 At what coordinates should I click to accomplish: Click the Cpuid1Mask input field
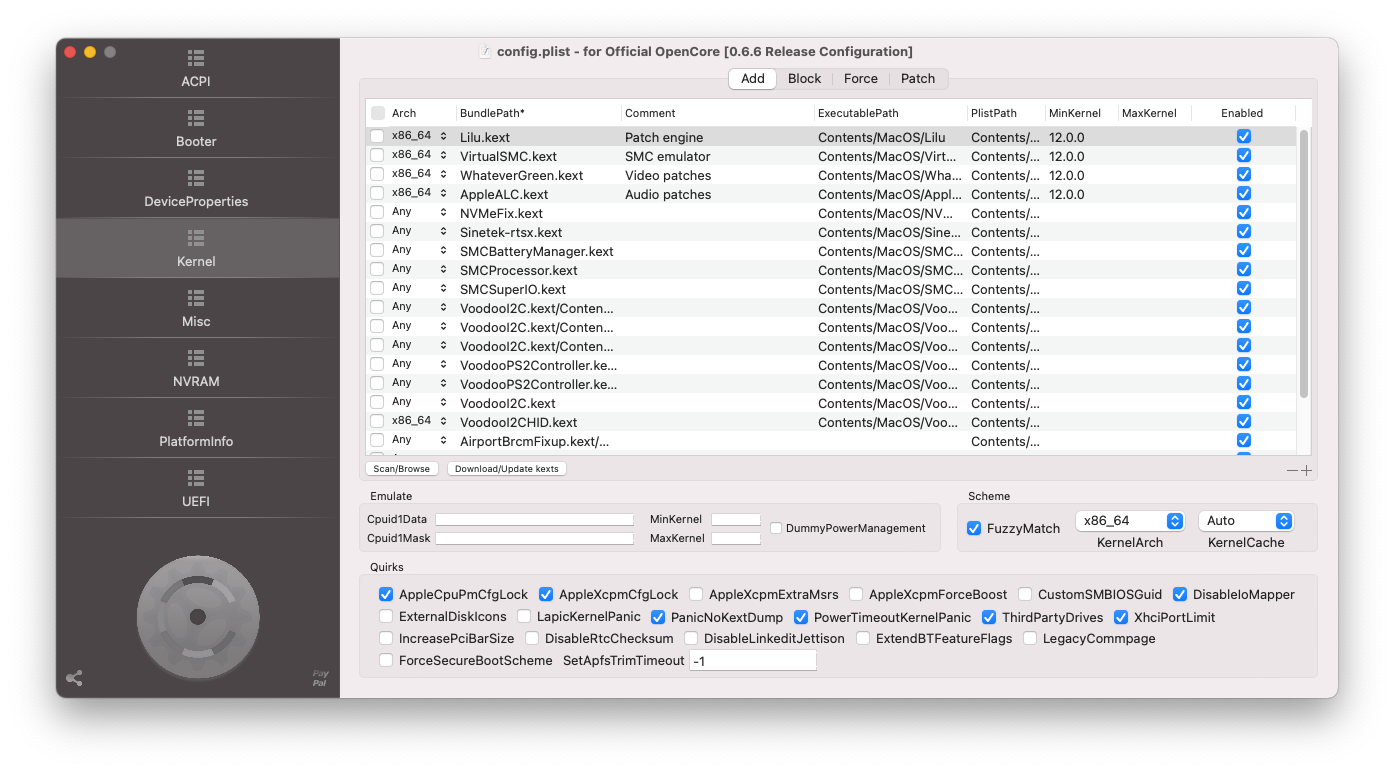point(534,538)
